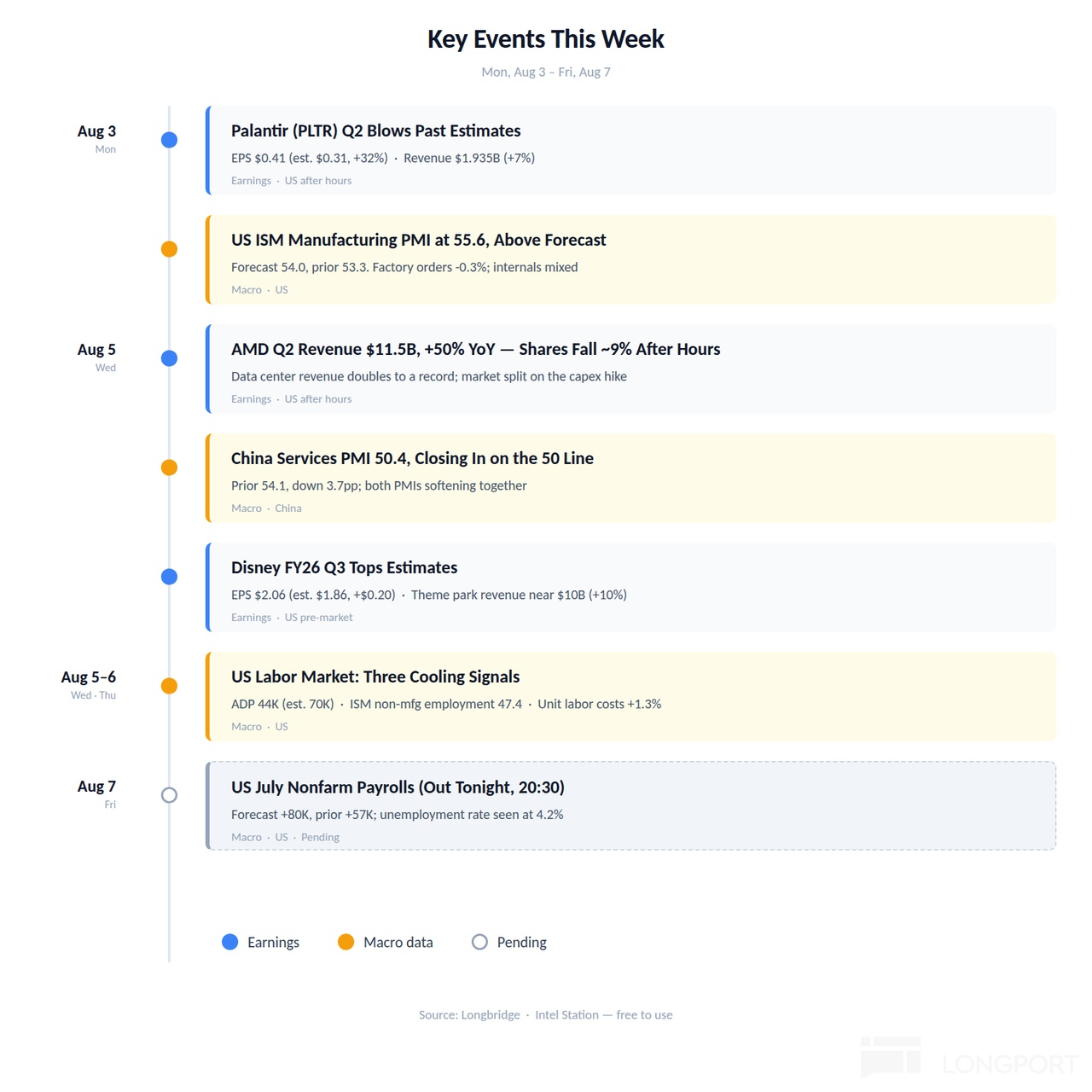Click the blue Earnings legend dot
Screen dimensions: 1092x1092
[x=229, y=942]
